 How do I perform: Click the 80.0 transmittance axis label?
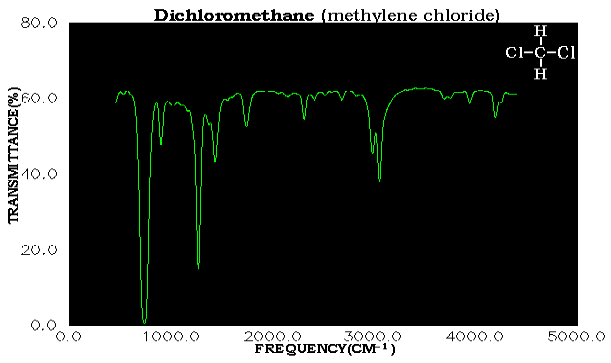[39, 23]
